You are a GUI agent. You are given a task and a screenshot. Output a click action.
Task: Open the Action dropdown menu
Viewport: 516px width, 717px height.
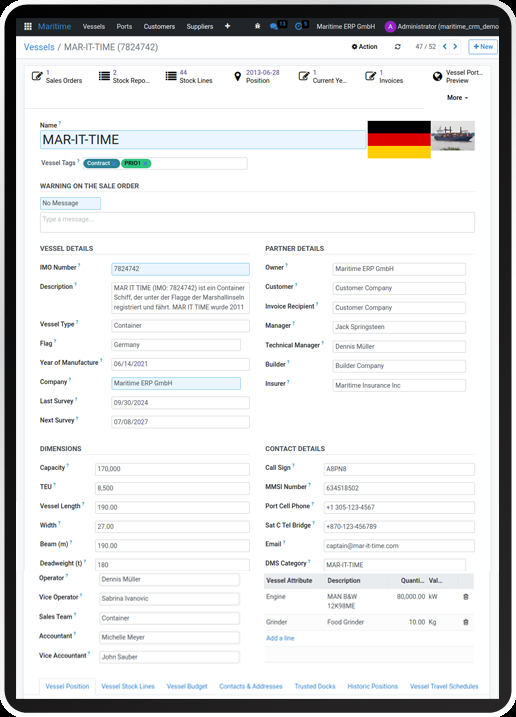tap(365, 47)
